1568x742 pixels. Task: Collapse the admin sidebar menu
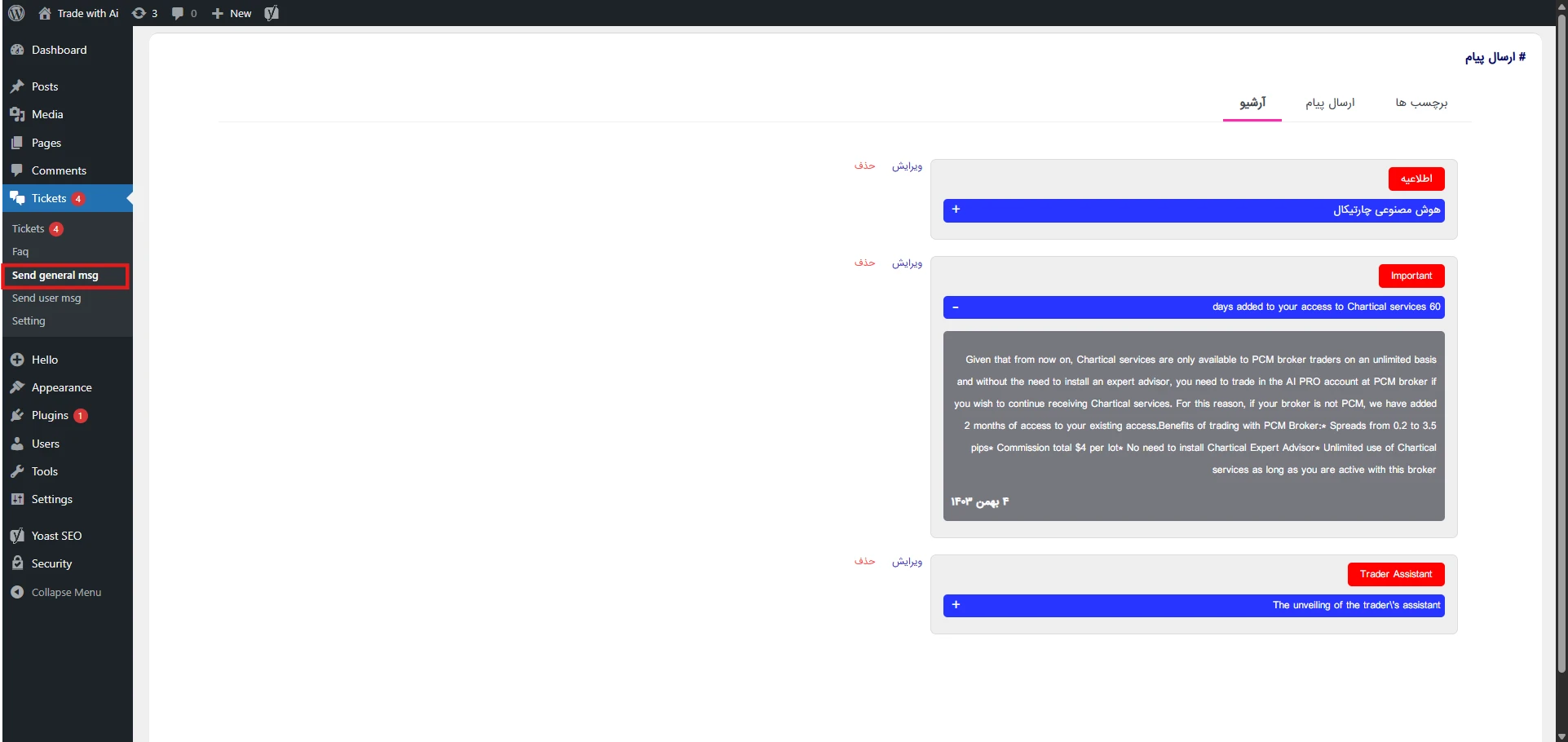[x=65, y=593]
